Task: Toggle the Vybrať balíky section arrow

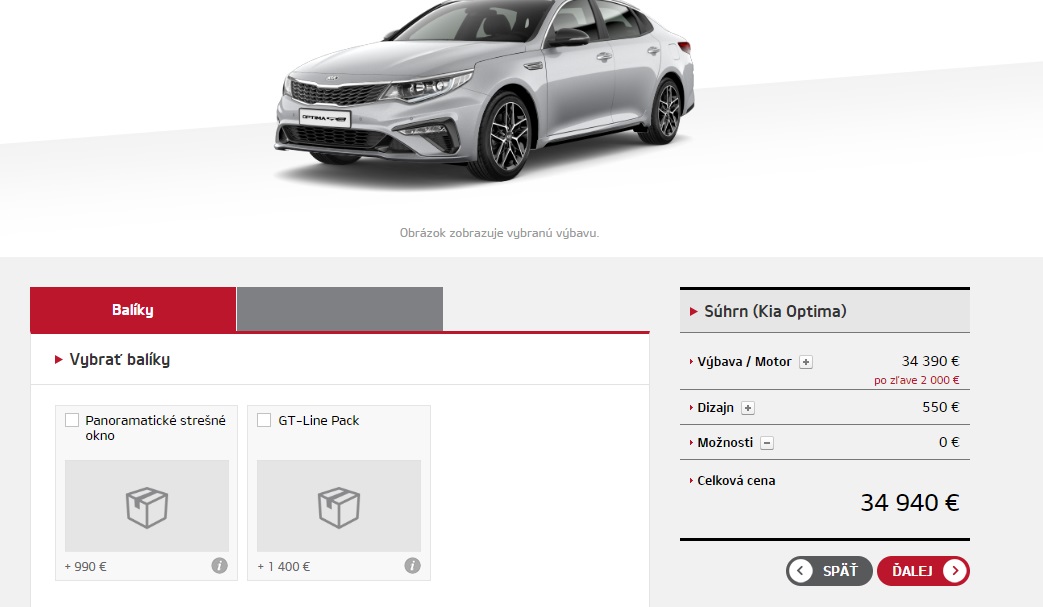Action: click(x=59, y=360)
